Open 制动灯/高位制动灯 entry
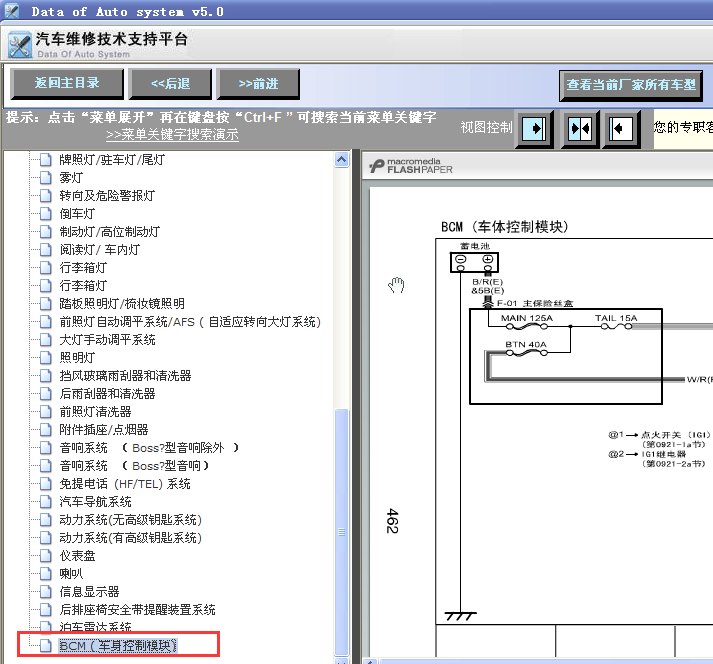 (110, 232)
